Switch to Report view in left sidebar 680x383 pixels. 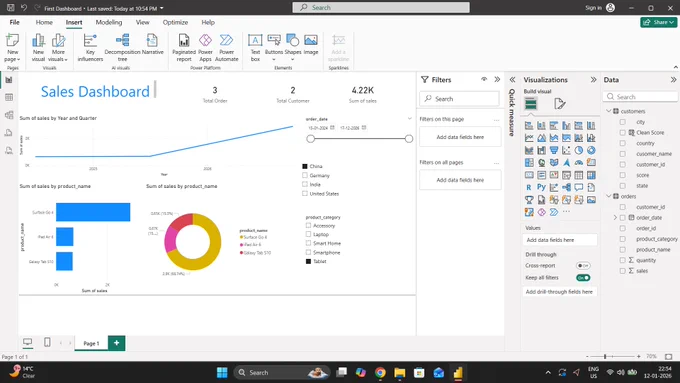[x=9, y=80]
